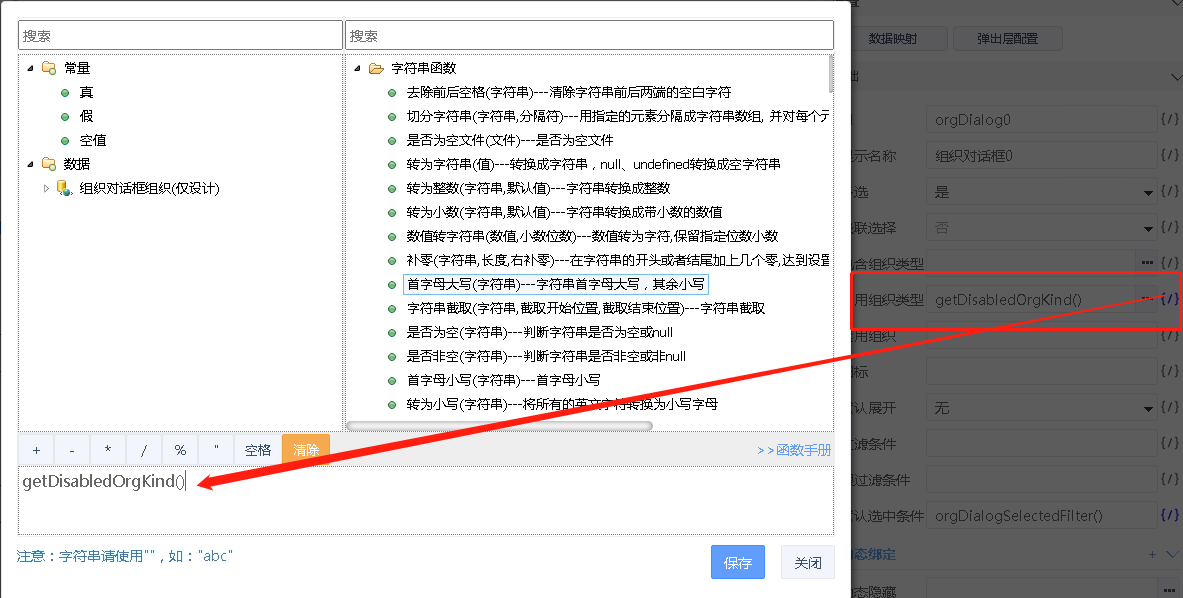The height and width of the screenshot is (598, 1183).
Task: Open the 函数手册 link
Action: coord(794,450)
